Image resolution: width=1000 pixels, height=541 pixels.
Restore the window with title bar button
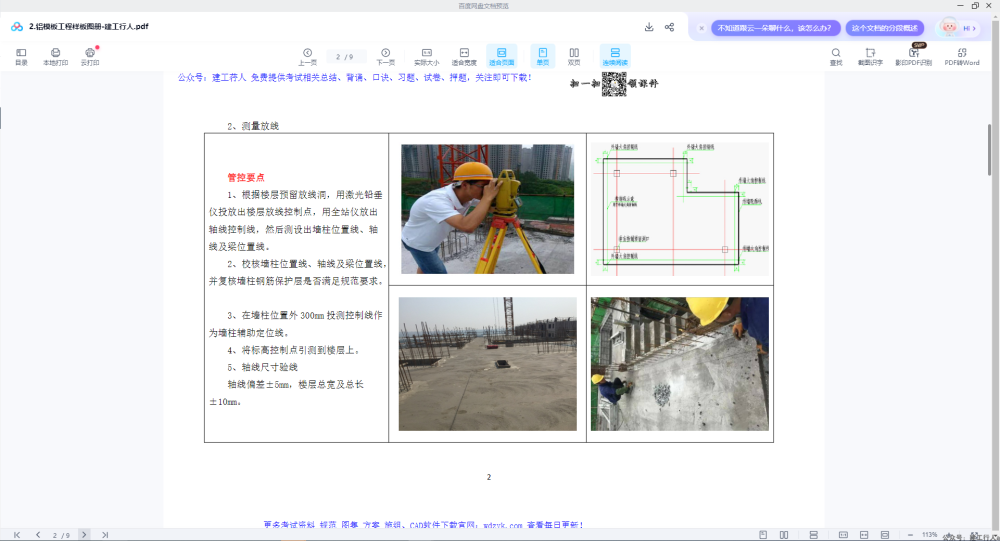coord(975,6)
